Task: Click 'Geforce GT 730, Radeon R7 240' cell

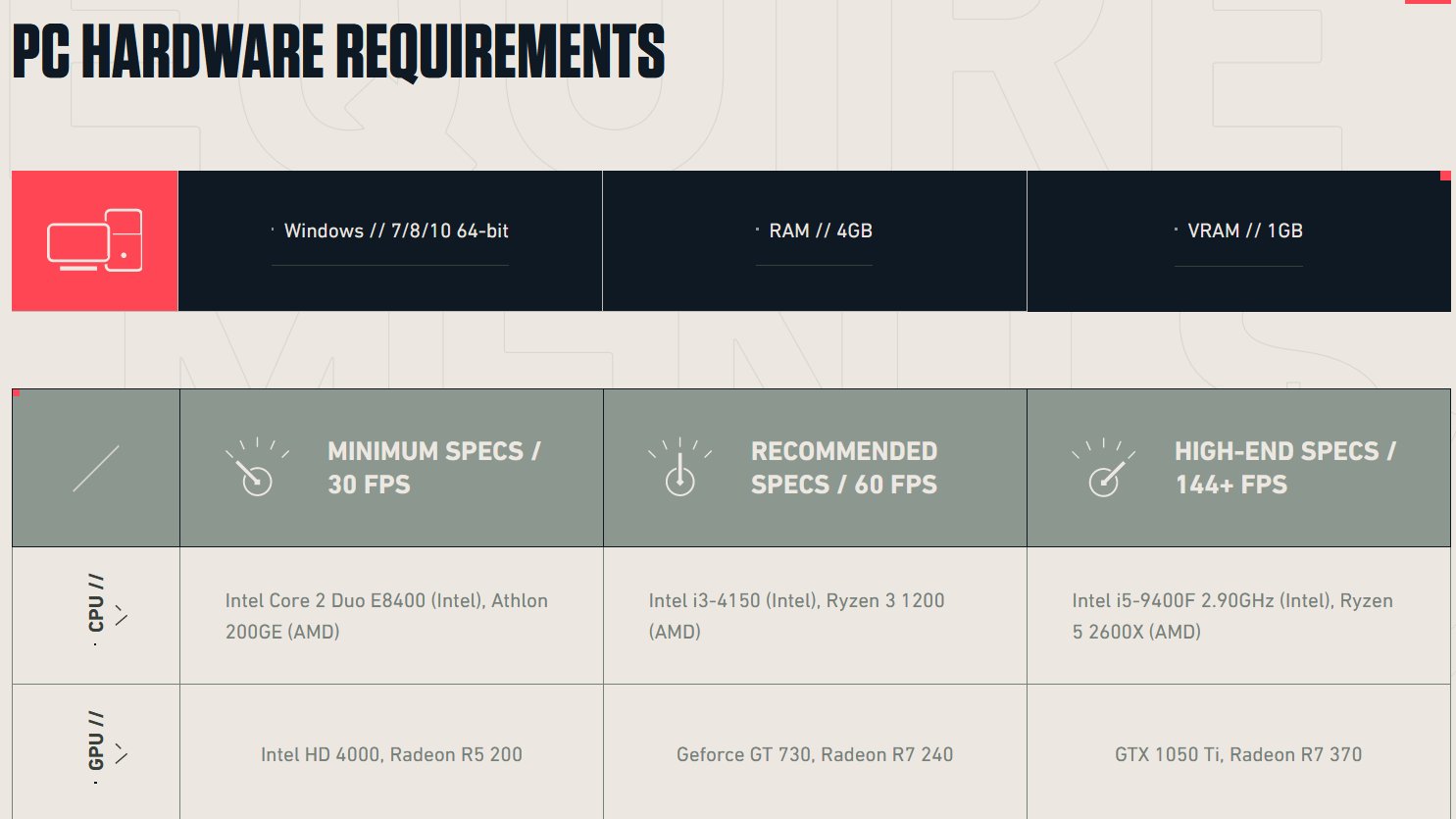Action: 815,754
